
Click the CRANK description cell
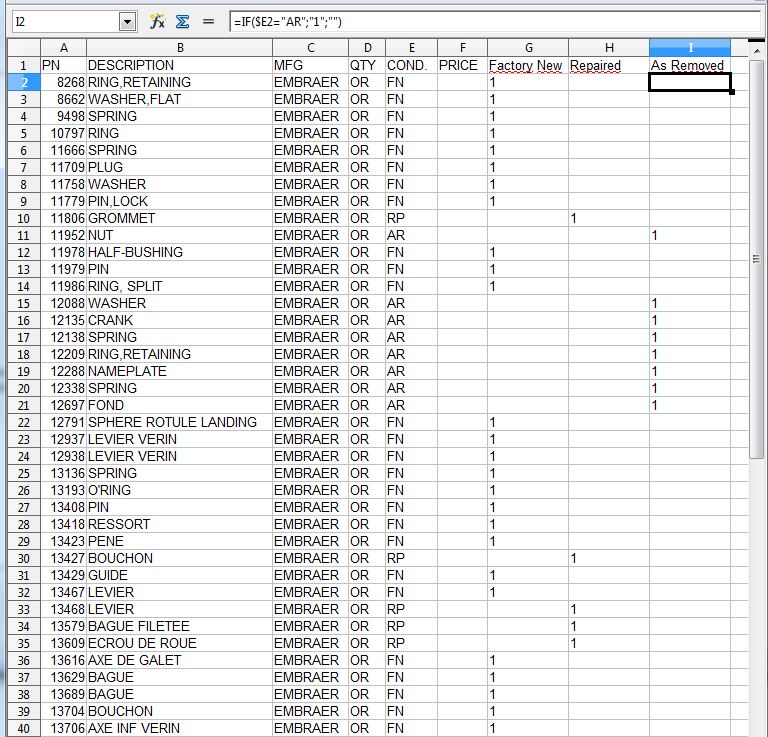[179, 320]
